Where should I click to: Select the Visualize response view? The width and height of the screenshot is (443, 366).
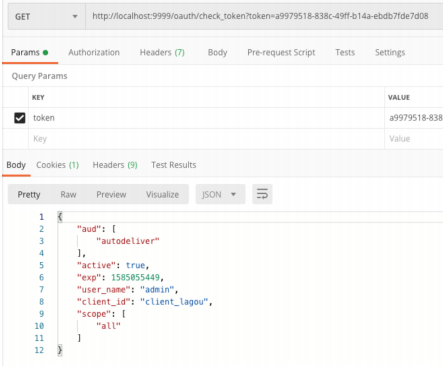point(162,194)
